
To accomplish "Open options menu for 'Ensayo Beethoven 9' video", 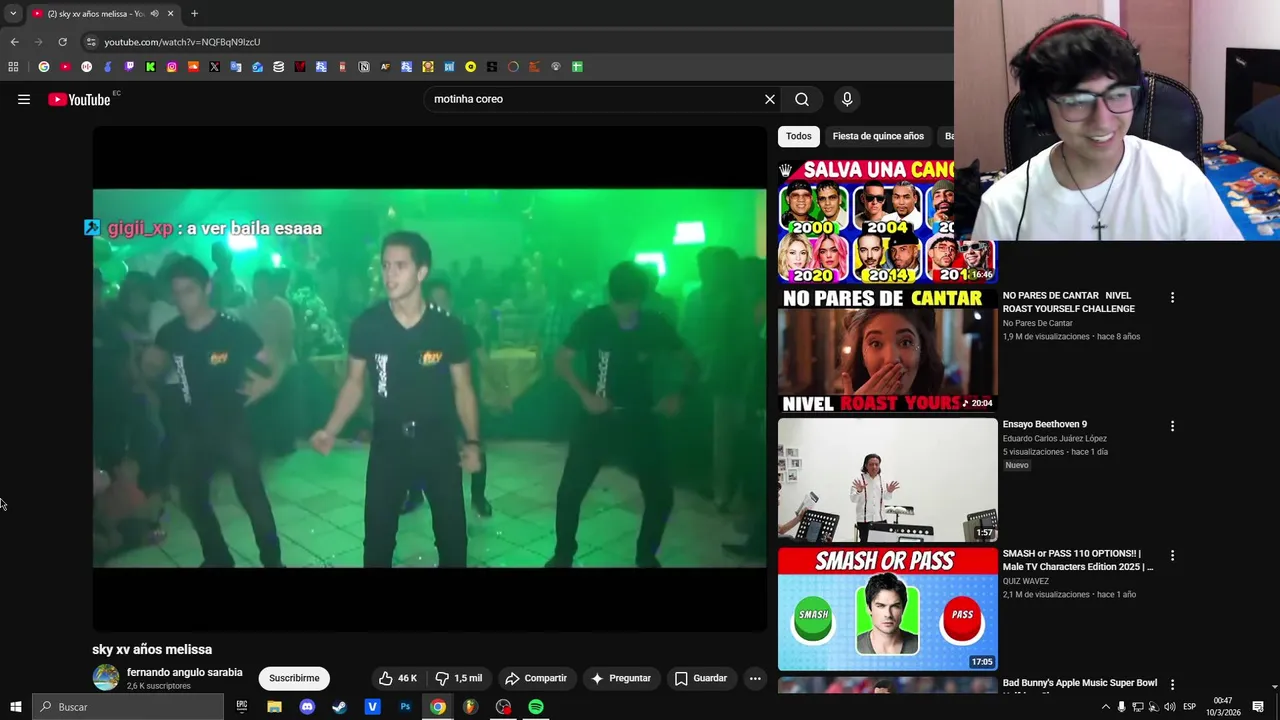I will point(1172,426).
